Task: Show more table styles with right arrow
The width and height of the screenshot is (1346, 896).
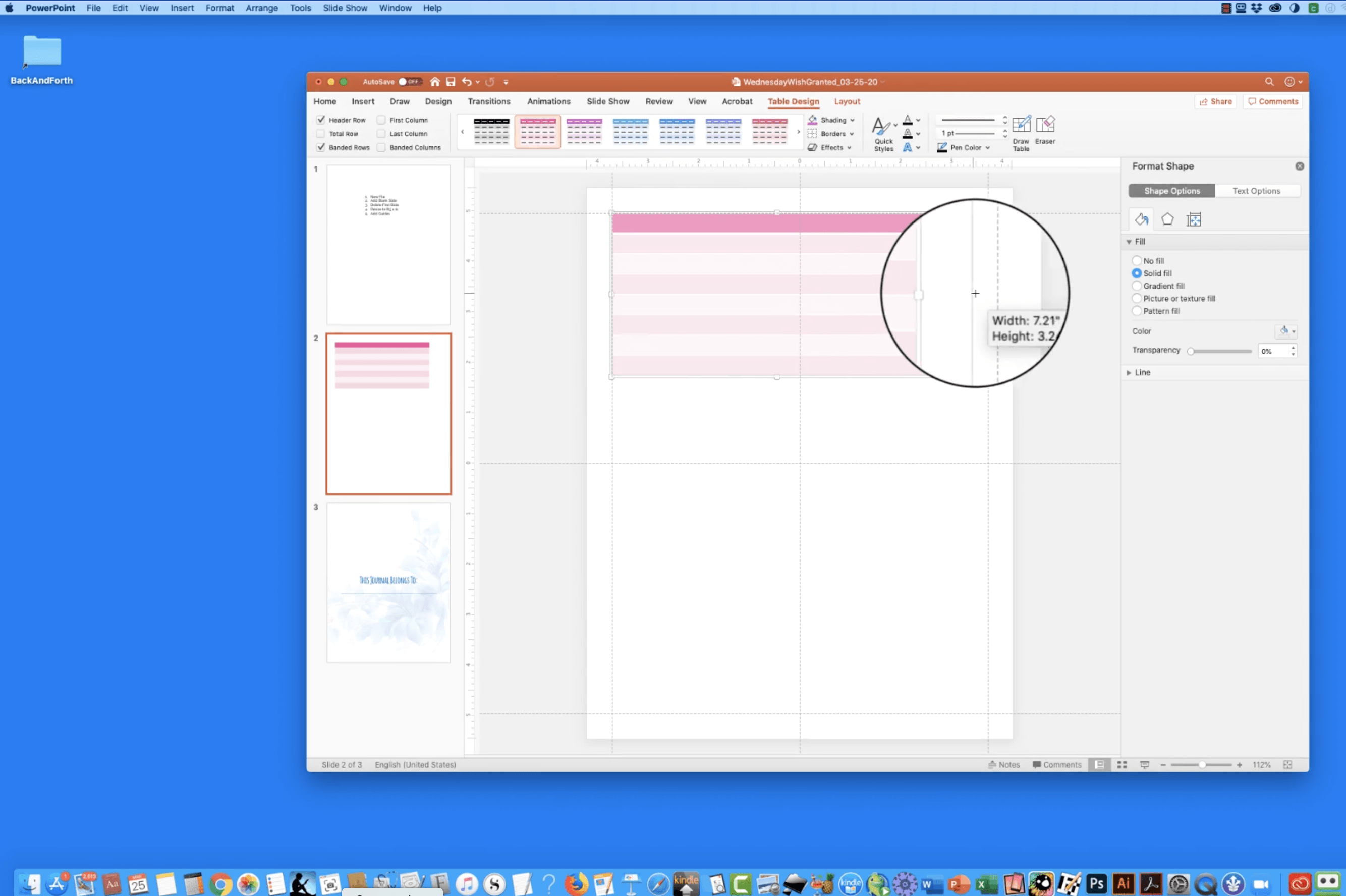Action: tap(798, 132)
